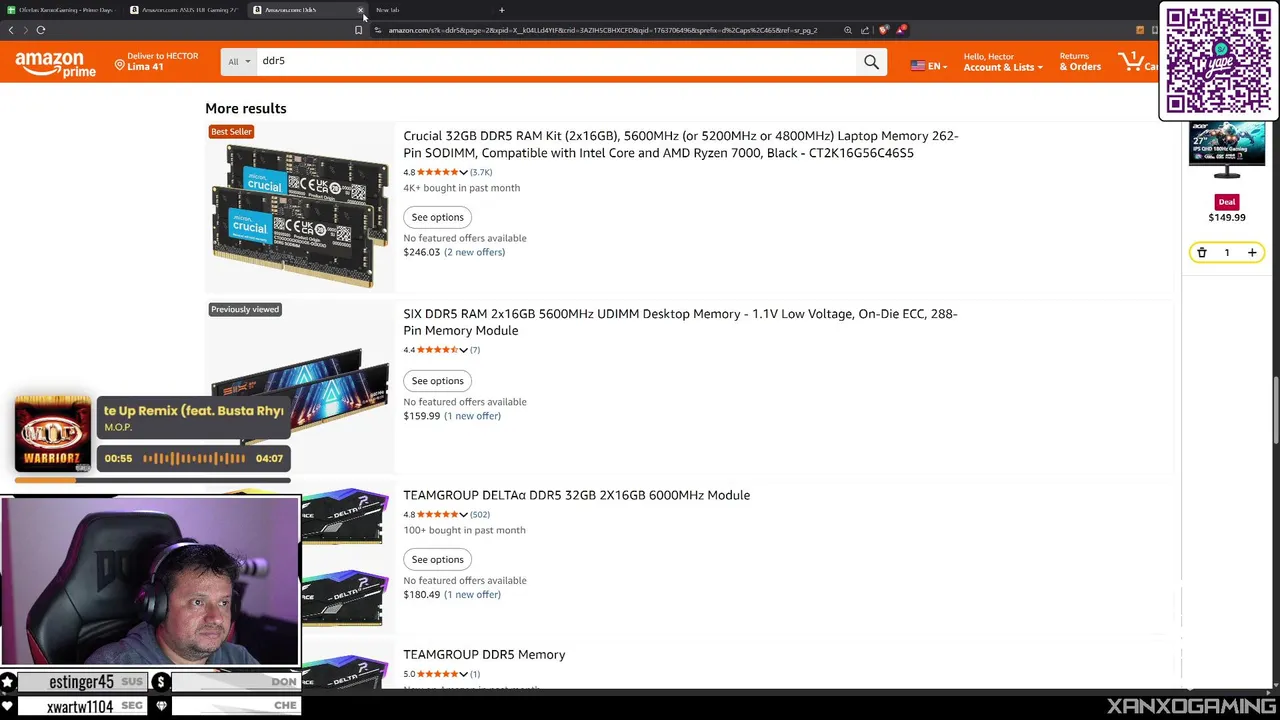The image size is (1280, 720).
Task: Click the page vertical scrollbar thumb
Action: (x=1276, y=410)
